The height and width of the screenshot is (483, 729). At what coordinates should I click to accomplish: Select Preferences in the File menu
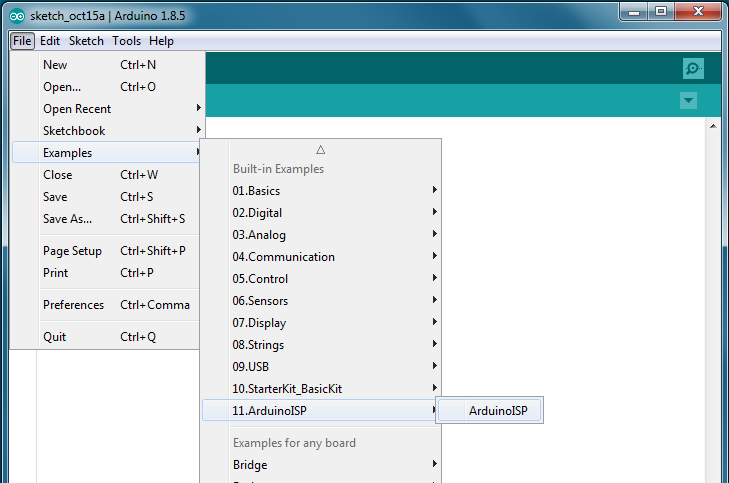click(x=73, y=305)
